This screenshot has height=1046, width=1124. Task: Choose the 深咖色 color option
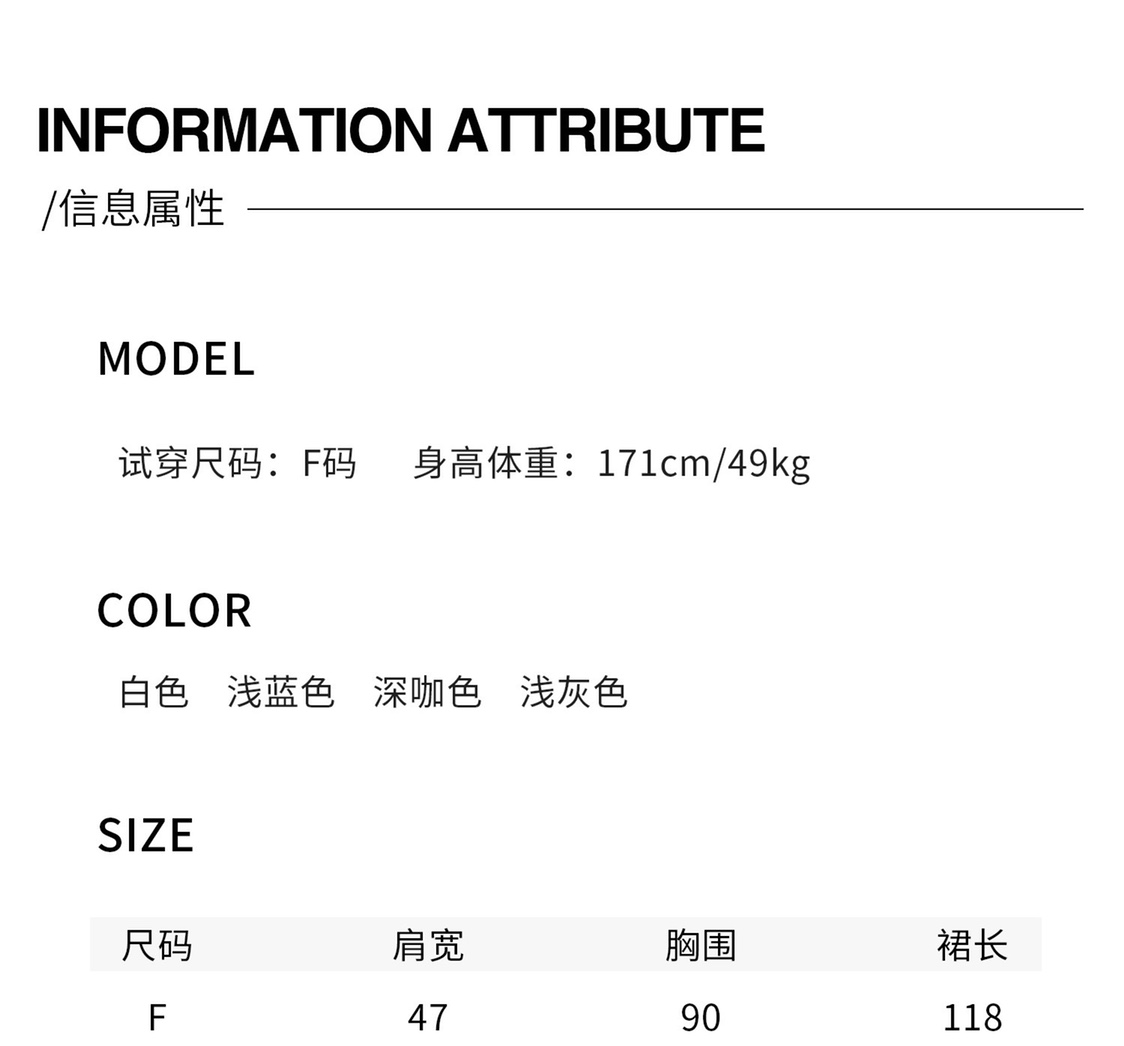pyautogui.click(x=427, y=692)
